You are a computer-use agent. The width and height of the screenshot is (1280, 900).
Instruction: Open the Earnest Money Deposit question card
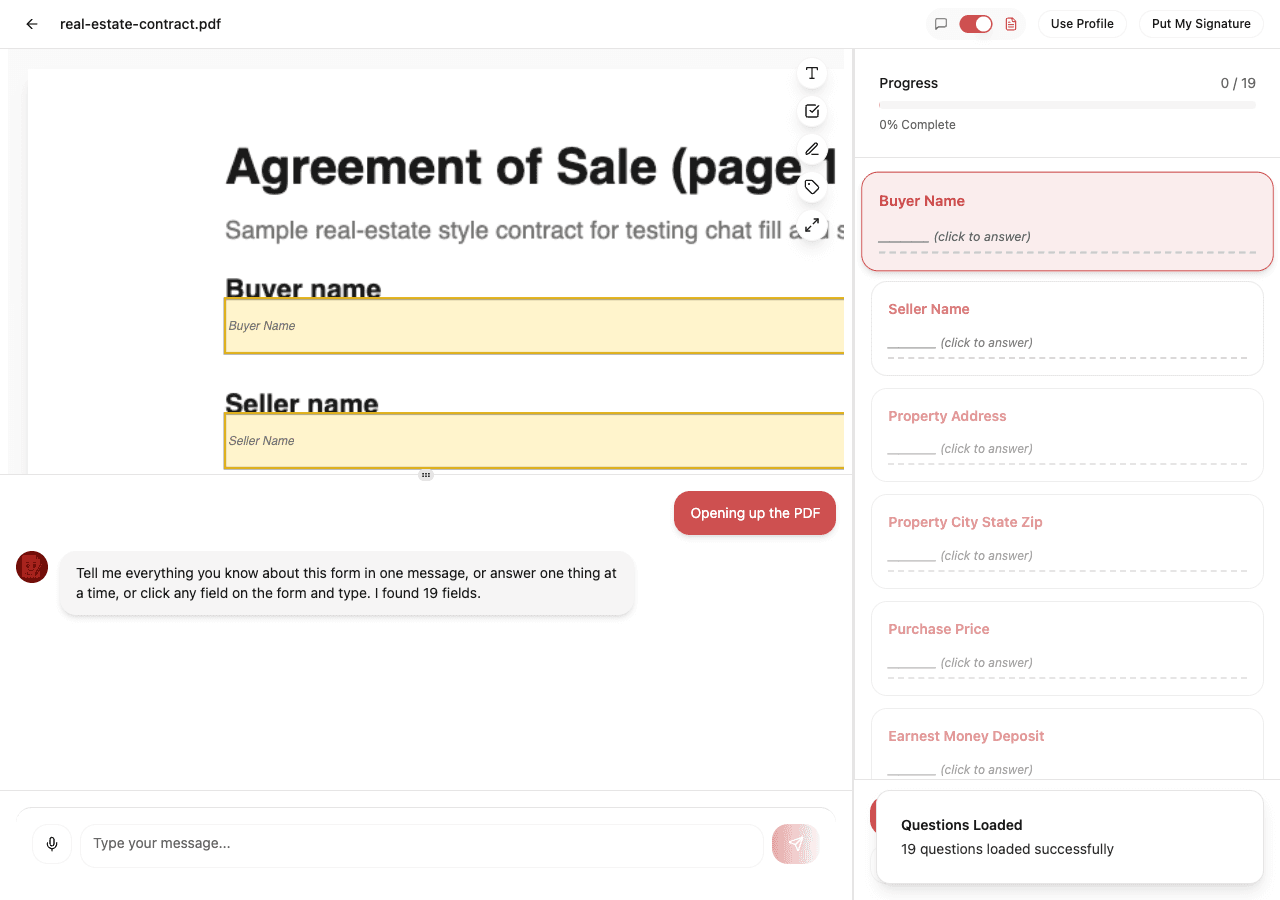(1067, 745)
